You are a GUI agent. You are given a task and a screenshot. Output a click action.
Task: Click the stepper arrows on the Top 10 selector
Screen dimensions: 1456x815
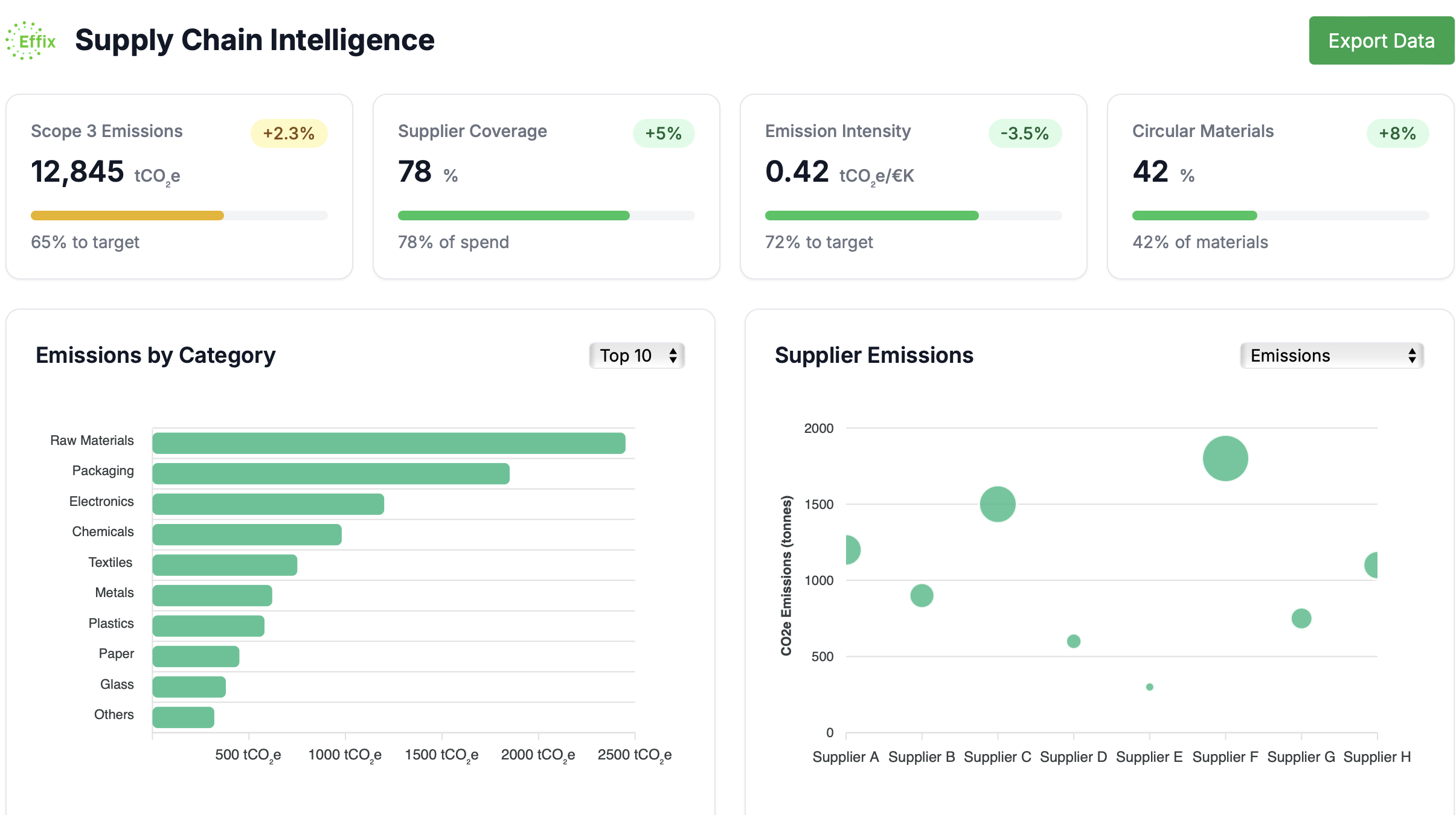pos(673,356)
